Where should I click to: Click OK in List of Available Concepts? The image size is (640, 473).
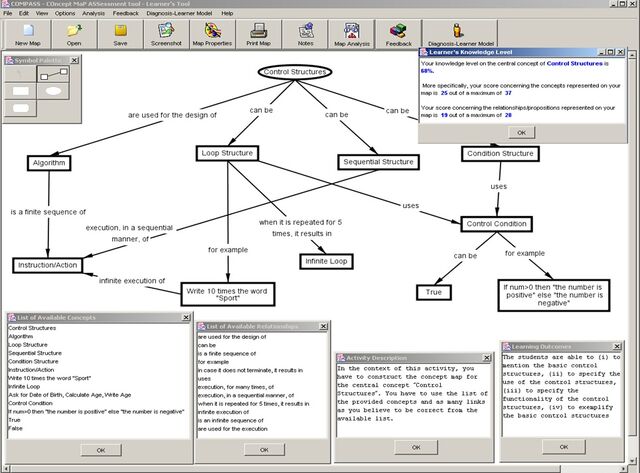tap(101, 450)
